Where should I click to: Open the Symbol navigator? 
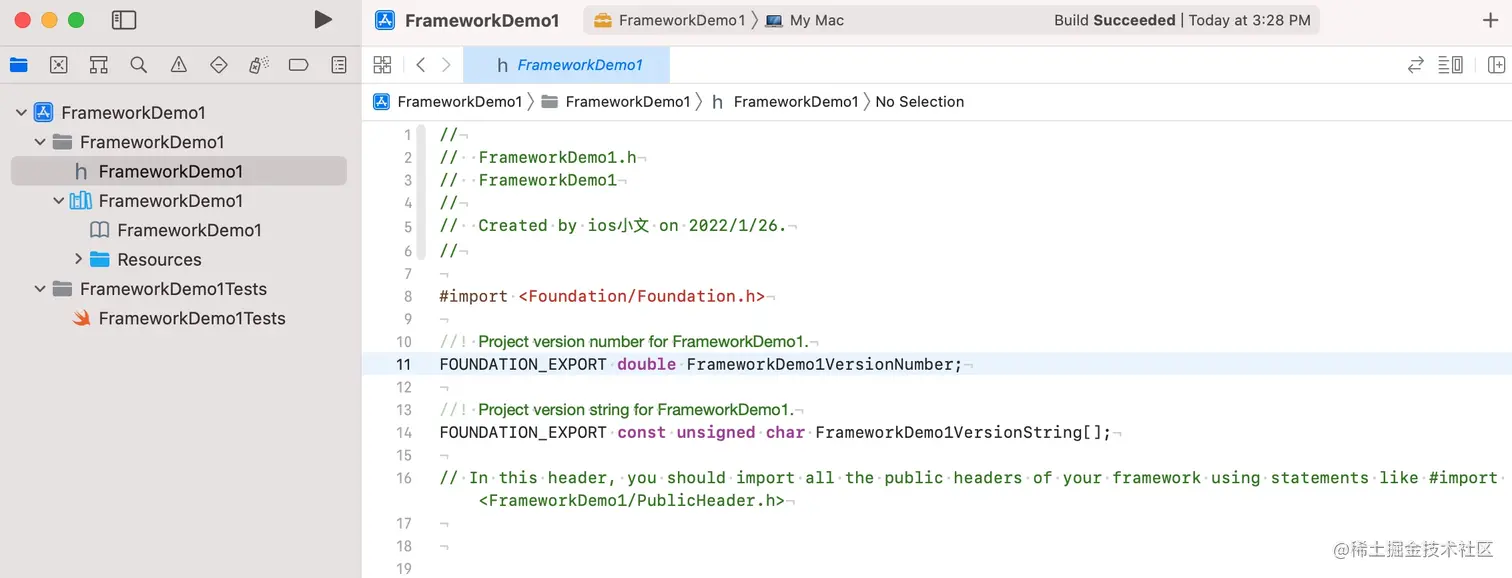98,64
